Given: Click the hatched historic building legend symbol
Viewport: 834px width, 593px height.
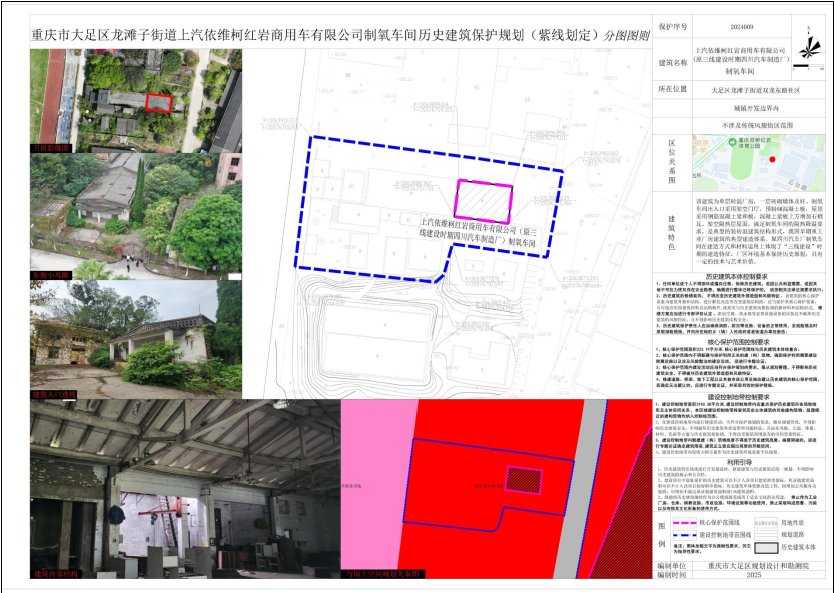Looking at the screenshot, I should coord(766,548).
